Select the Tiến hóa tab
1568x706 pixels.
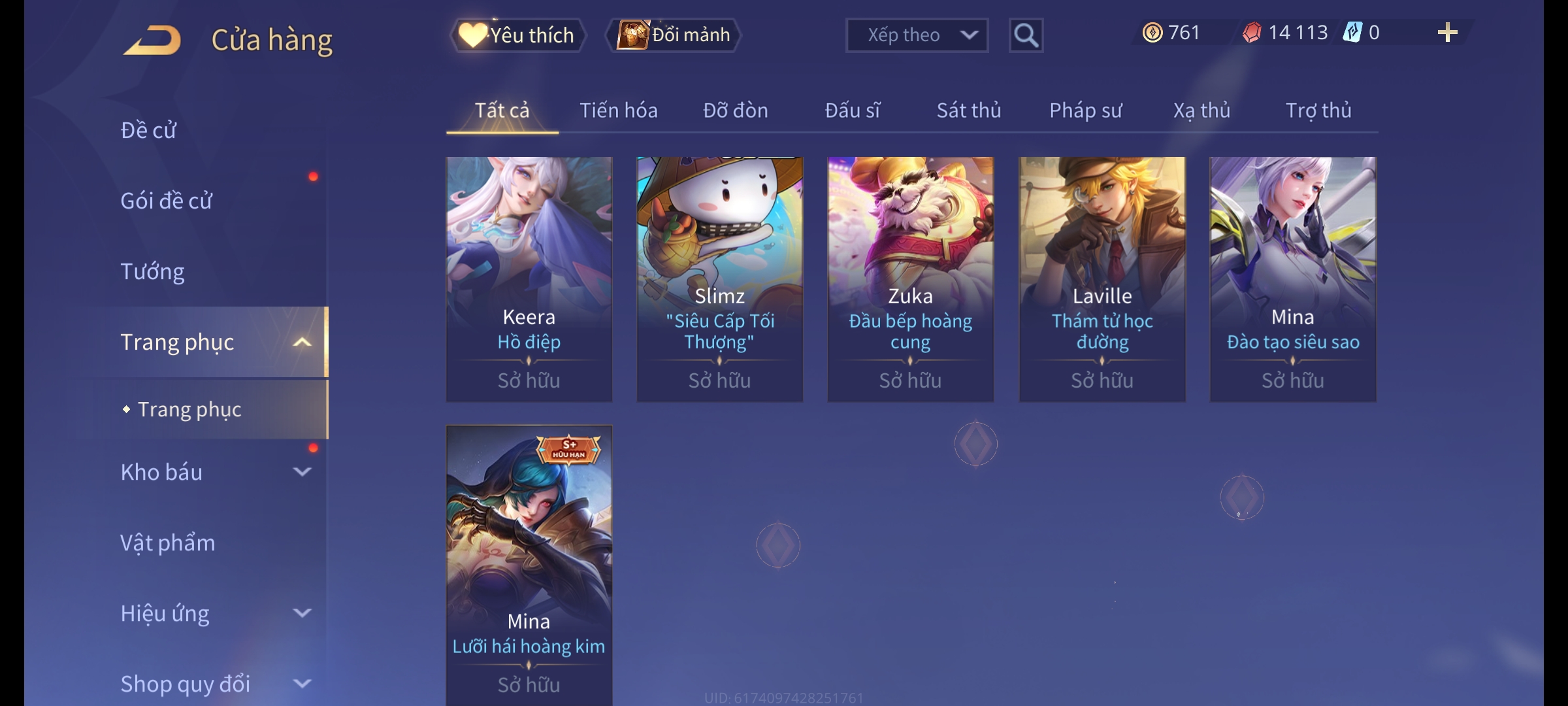click(x=619, y=110)
